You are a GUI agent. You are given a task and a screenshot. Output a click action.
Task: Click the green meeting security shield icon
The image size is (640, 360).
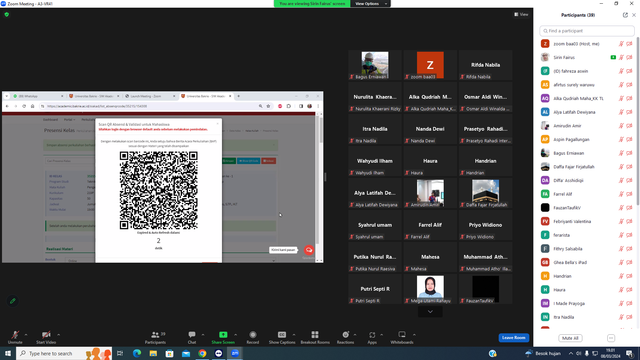[x=7, y=15]
